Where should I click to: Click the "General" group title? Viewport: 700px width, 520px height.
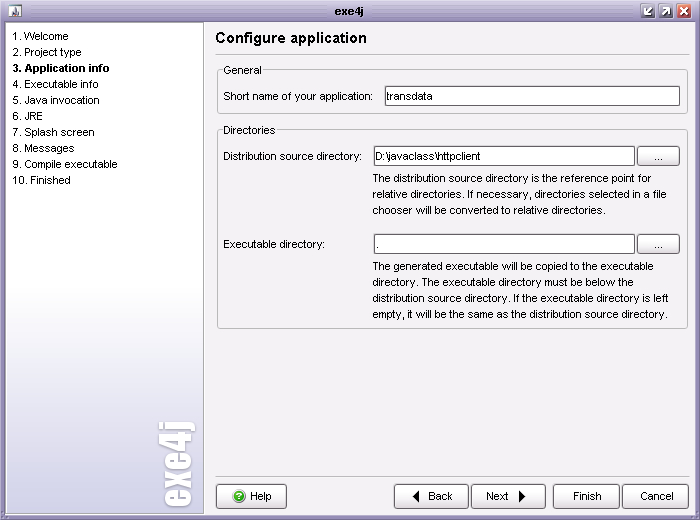(x=242, y=70)
